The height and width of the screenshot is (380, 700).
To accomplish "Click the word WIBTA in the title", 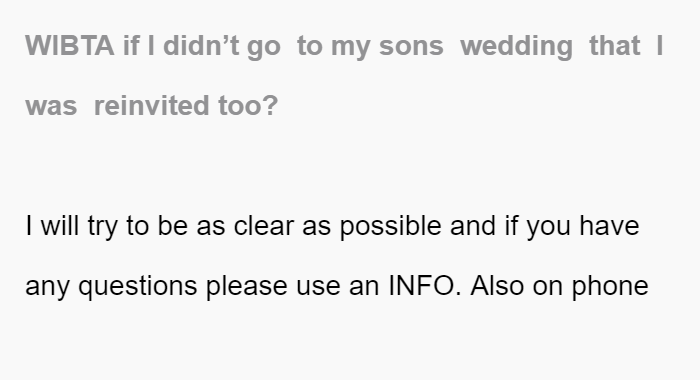I will (x=70, y=46).
